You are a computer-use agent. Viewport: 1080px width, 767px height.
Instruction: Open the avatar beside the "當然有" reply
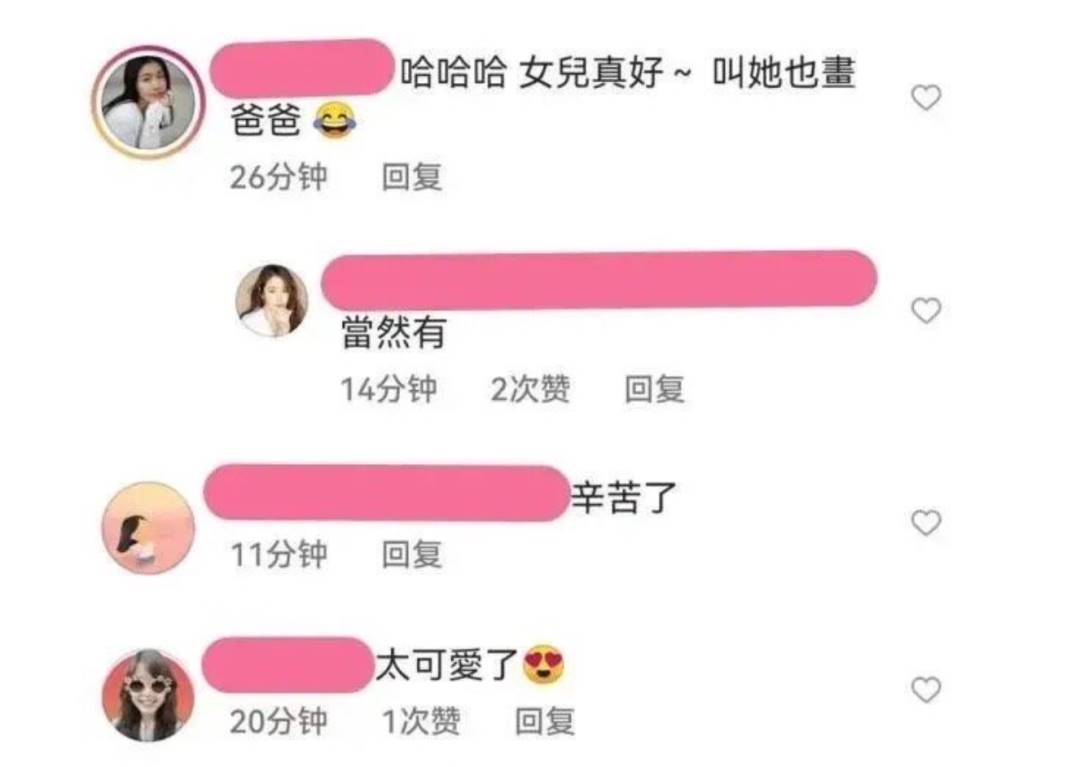tap(271, 301)
